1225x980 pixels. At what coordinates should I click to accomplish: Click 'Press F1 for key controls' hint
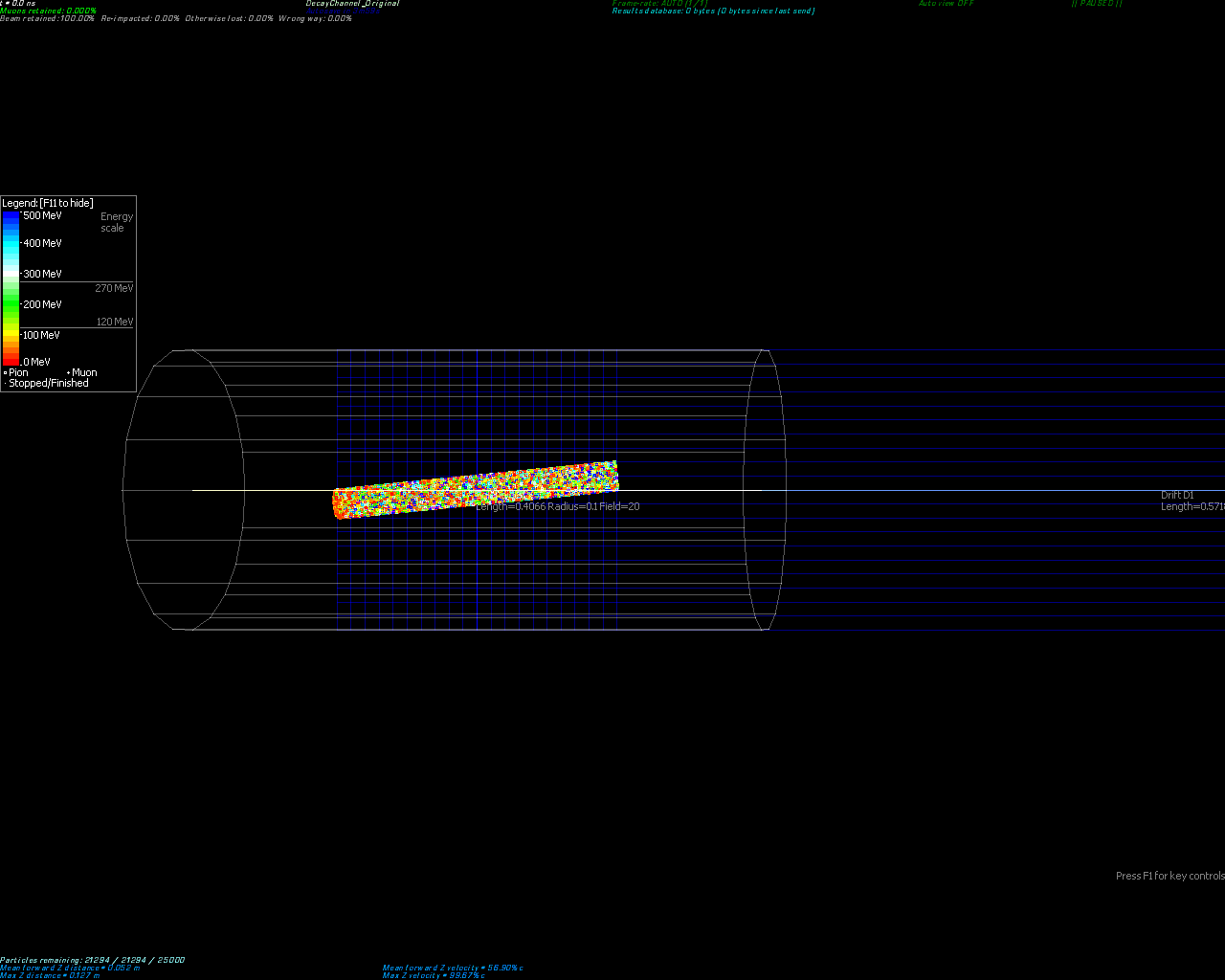coord(1169,876)
